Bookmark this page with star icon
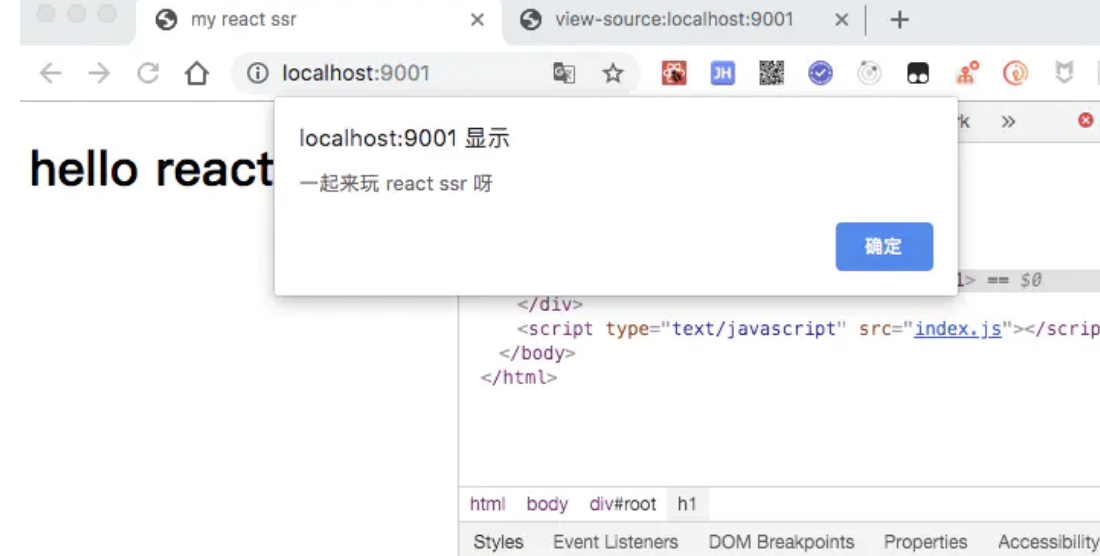1100x556 pixels. 612,74
